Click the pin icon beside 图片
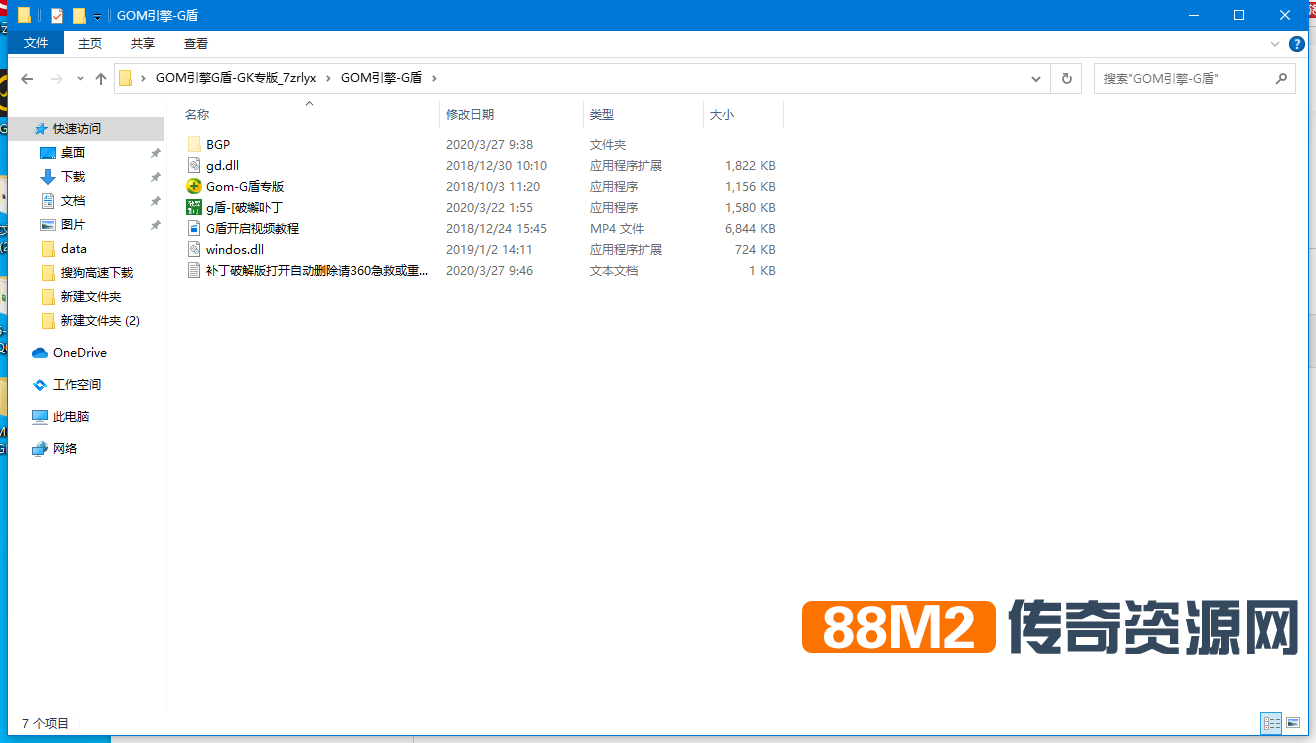This screenshot has width=1316, height=743. 155,225
